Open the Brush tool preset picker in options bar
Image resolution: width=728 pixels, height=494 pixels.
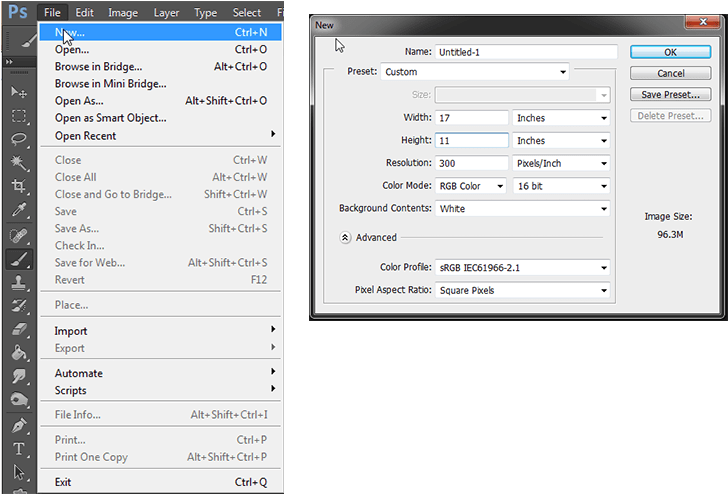tap(28, 40)
